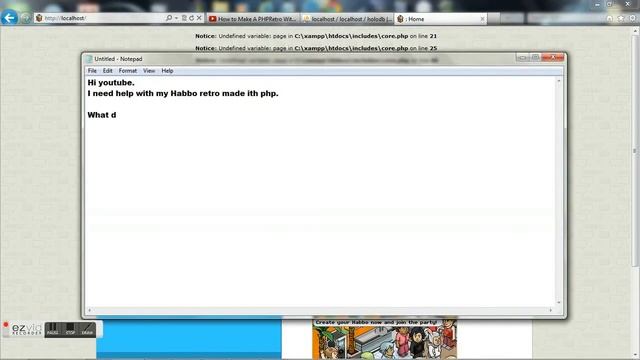Open a new blank browser tab

(494, 18)
